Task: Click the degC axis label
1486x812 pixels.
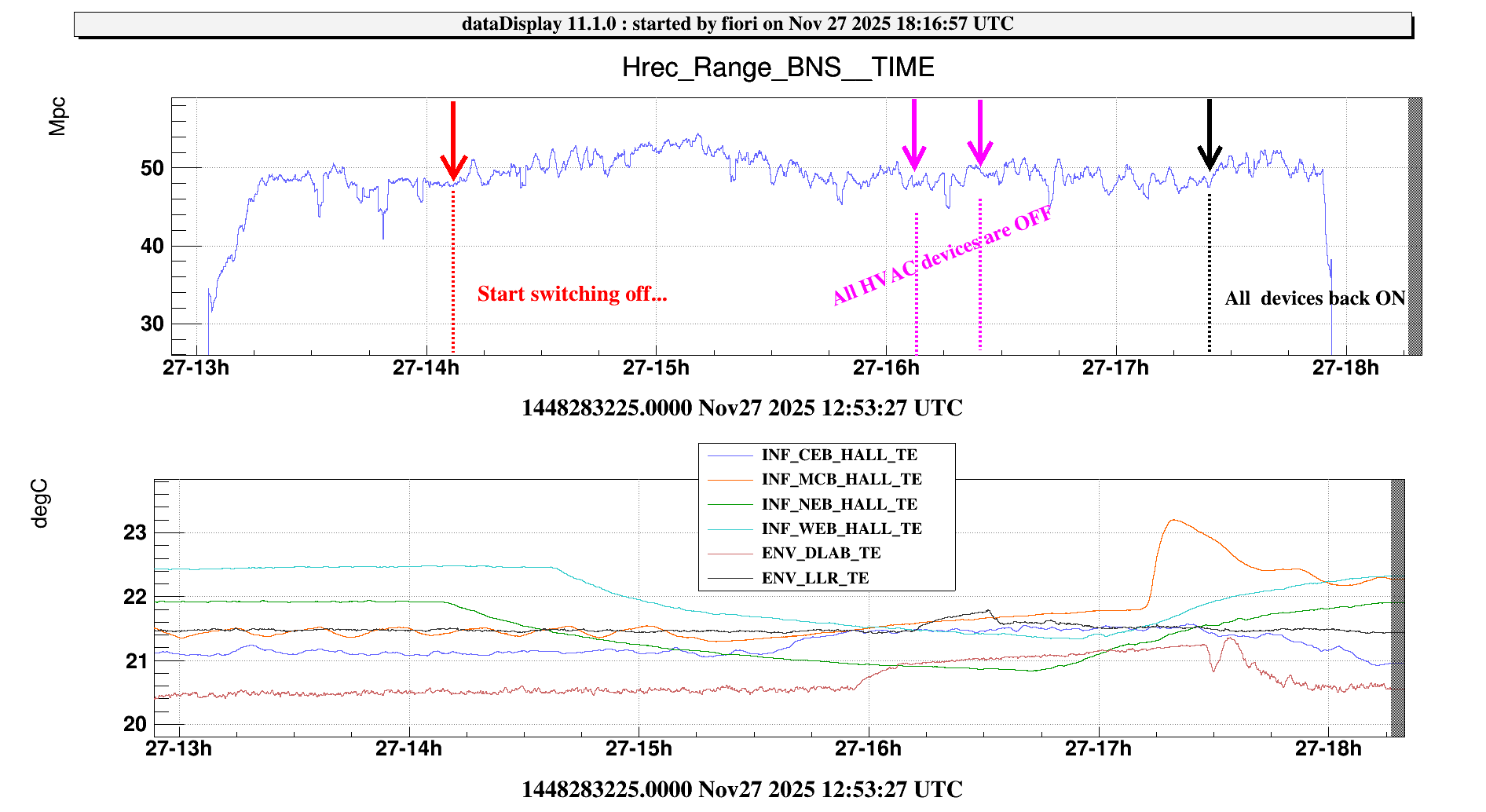Action: (39, 503)
